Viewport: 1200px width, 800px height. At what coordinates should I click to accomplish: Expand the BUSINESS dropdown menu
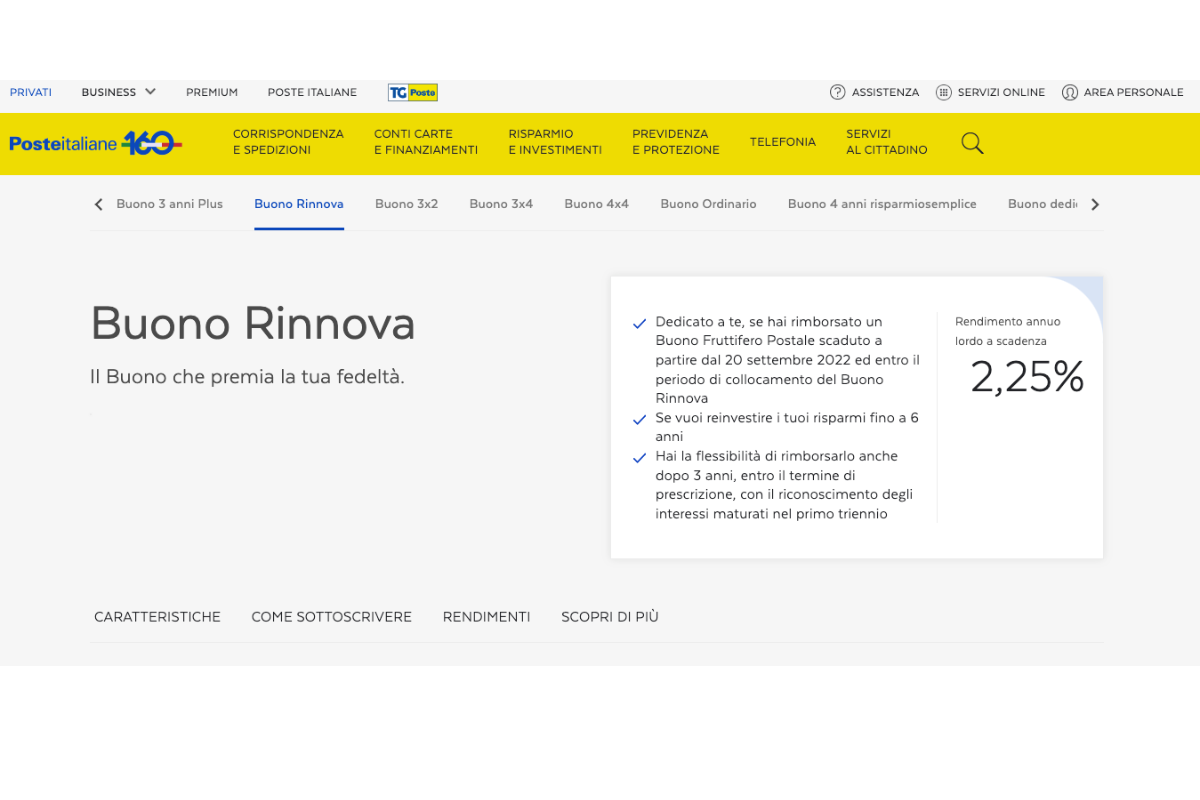pos(118,92)
